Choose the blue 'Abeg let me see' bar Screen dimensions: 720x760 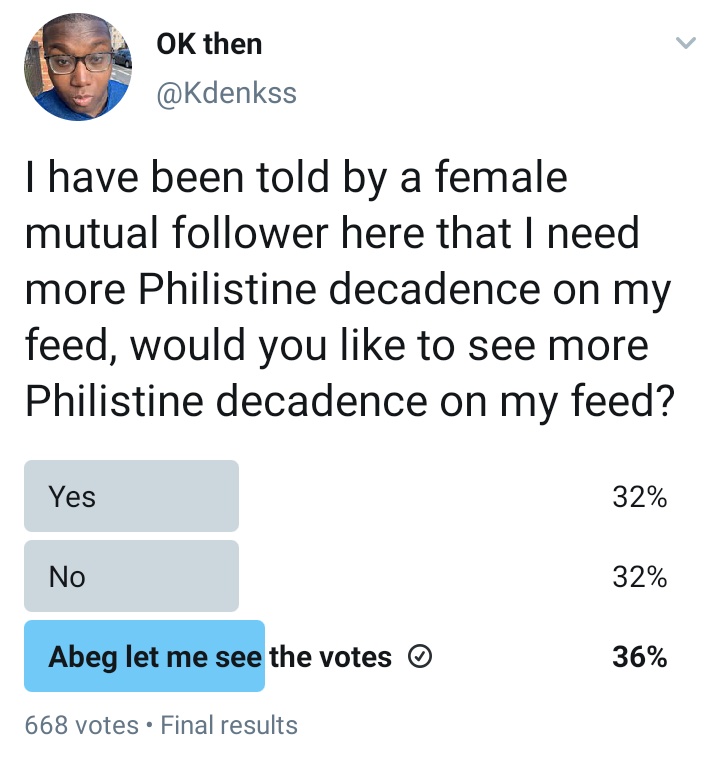[x=144, y=656]
